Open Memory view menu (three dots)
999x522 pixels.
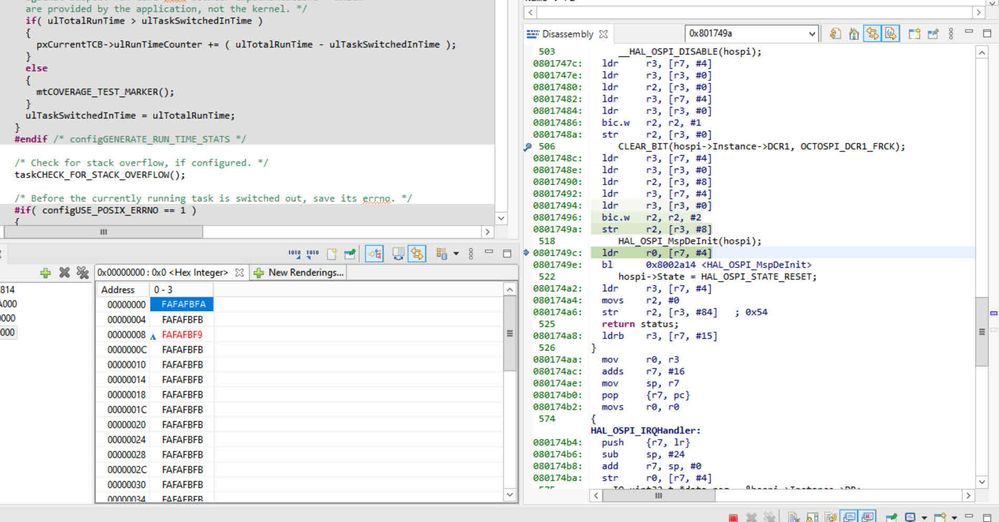coord(471,254)
